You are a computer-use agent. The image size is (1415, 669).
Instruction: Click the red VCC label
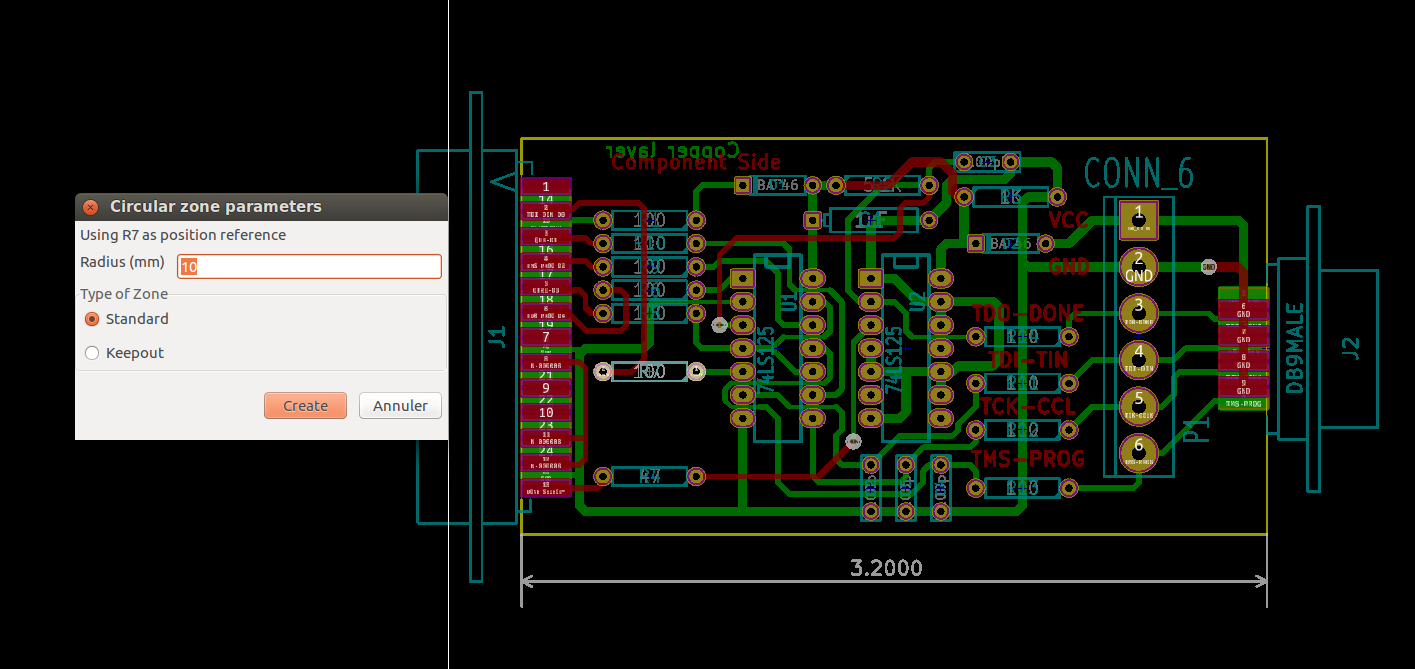[1068, 220]
